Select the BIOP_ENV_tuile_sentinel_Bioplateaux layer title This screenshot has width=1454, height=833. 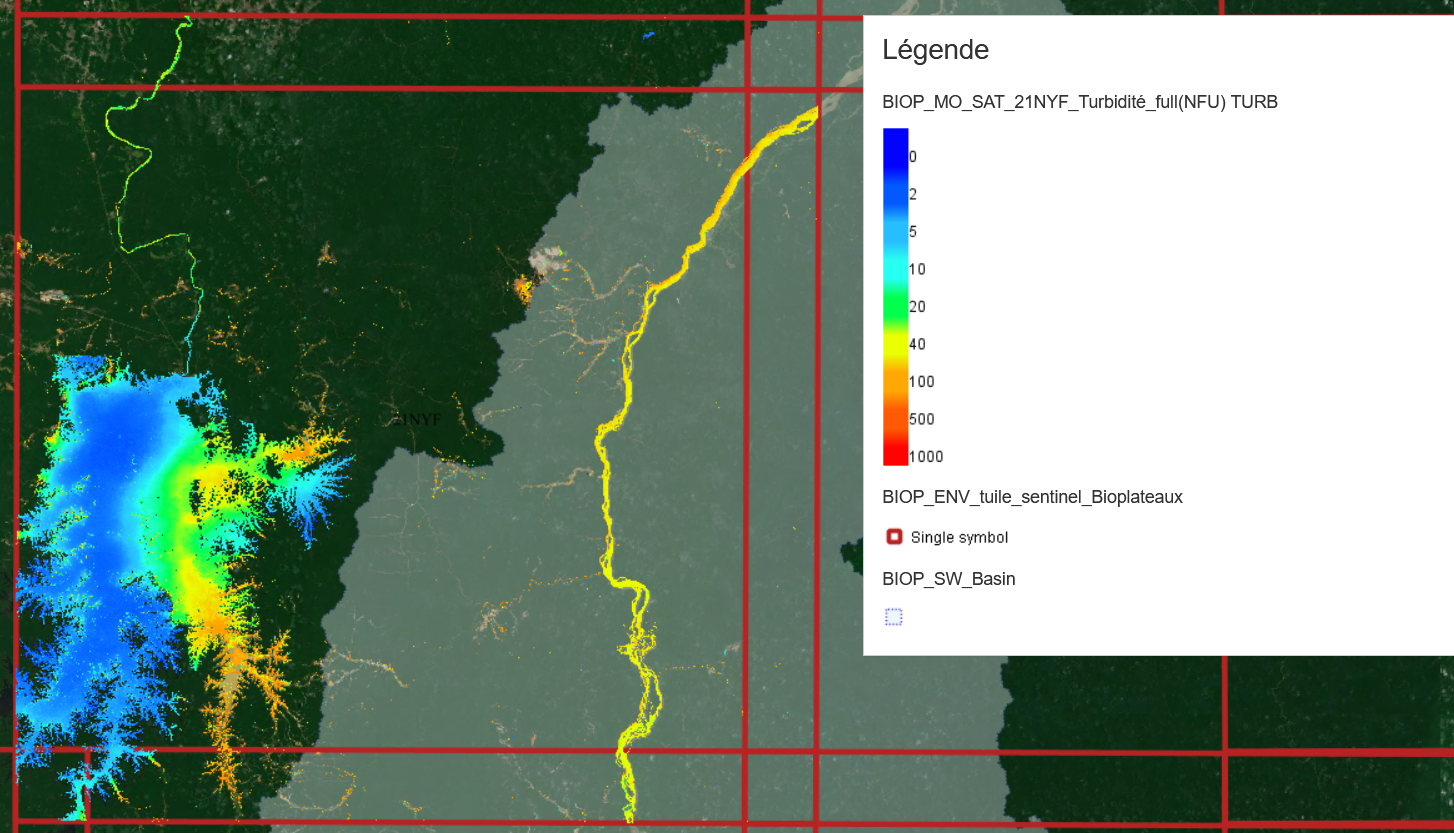tap(1032, 497)
